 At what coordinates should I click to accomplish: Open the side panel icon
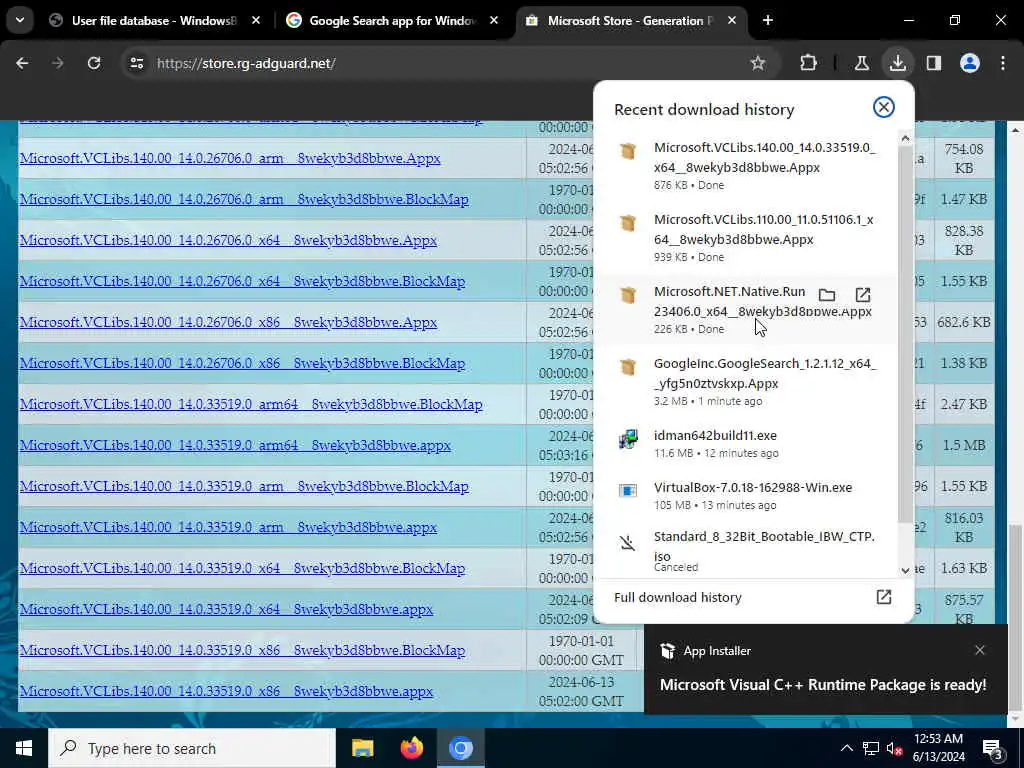pyautogui.click(x=934, y=63)
